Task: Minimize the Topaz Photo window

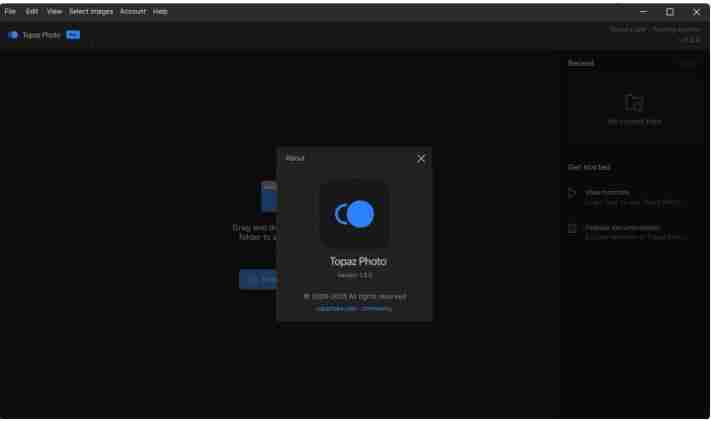Action: point(643,12)
